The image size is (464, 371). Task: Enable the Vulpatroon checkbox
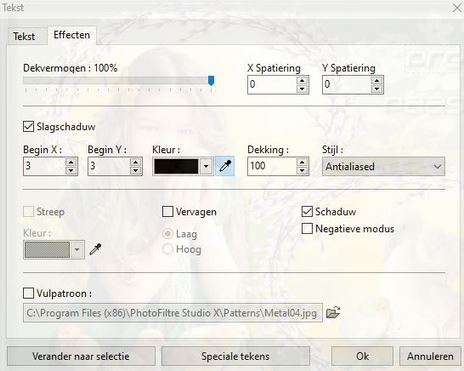pos(28,293)
